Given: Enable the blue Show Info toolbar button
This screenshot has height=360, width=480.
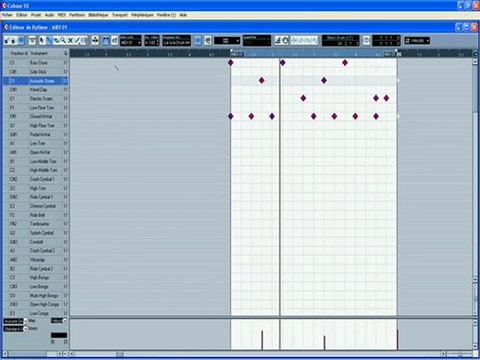Looking at the screenshot, I should click(x=21, y=41).
